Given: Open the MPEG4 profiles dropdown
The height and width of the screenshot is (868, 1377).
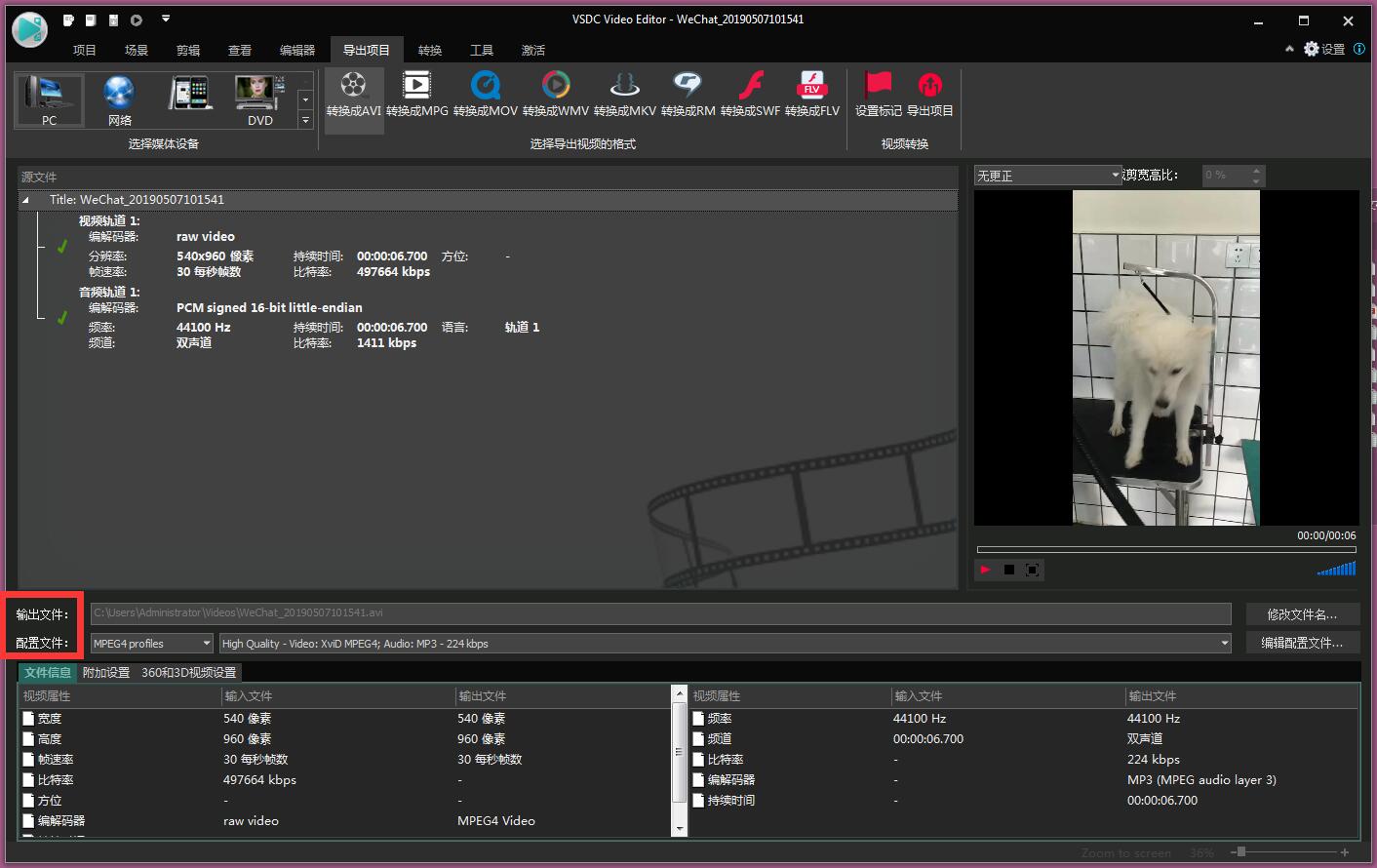Looking at the screenshot, I should pos(151,644).
